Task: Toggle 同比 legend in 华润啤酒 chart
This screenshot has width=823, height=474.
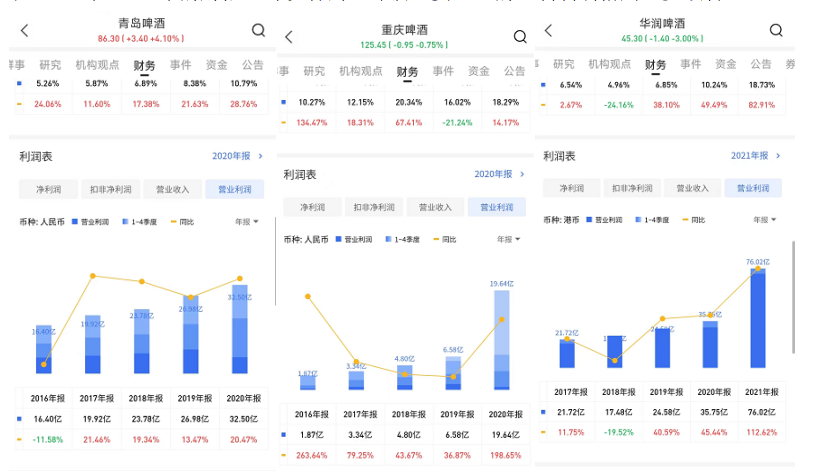Action: pyautogui.click(x=694, y=220)
